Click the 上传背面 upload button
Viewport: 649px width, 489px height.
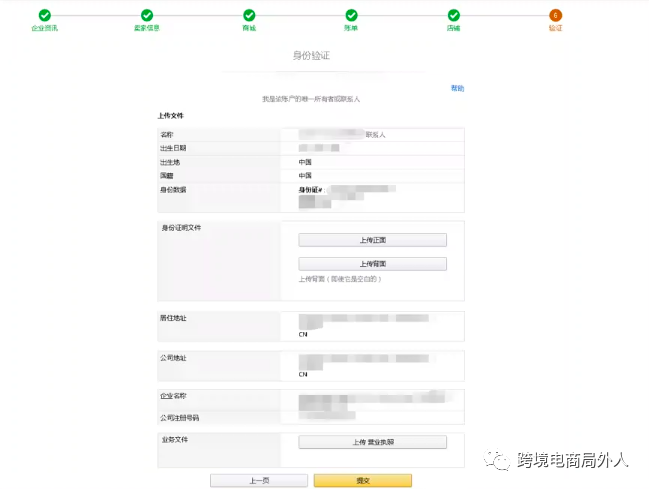373,264
